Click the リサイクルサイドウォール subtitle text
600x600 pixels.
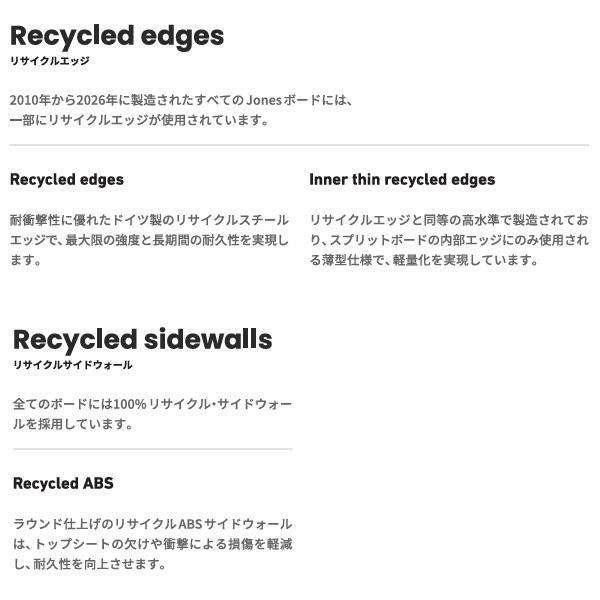tap(72, 365)
